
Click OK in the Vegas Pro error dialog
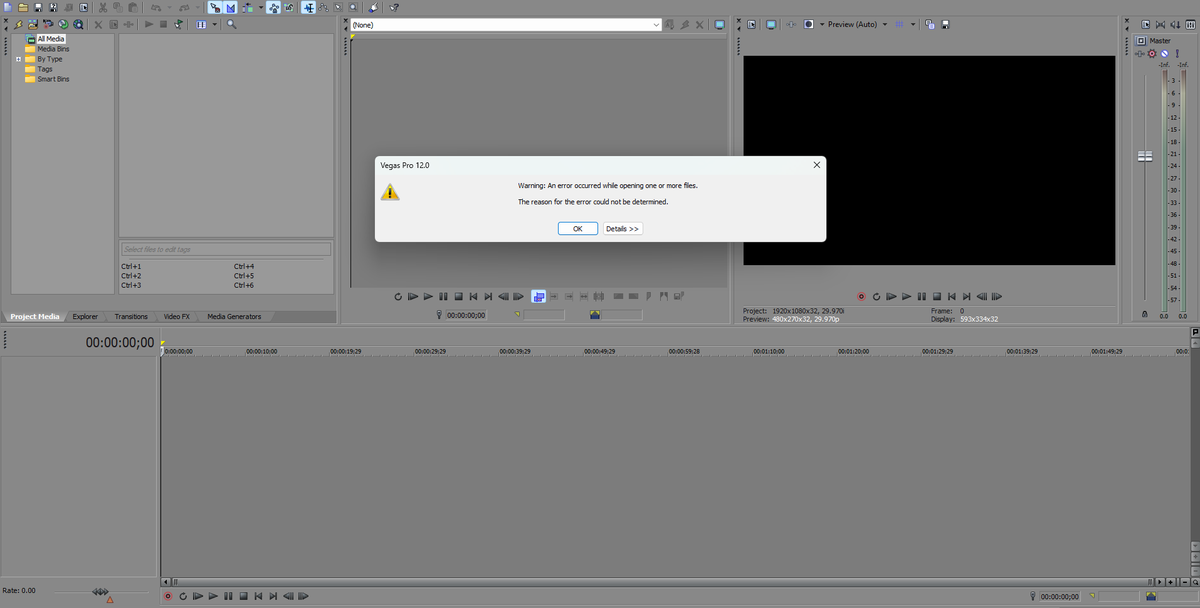(577, 229)
